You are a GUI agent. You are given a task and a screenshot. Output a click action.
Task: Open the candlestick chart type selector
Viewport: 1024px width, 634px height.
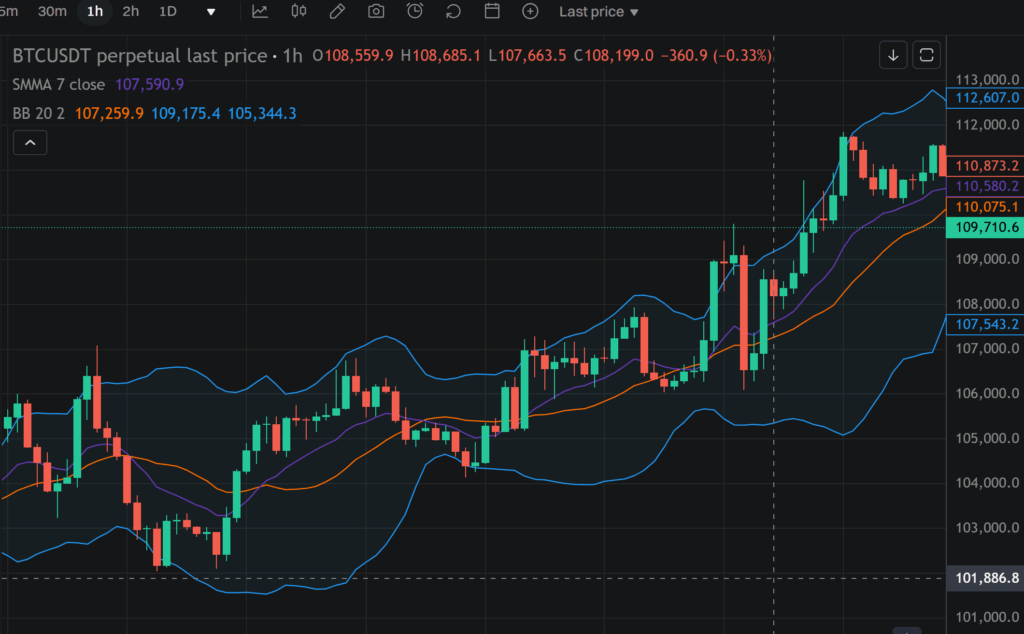(x=298, y=12)
